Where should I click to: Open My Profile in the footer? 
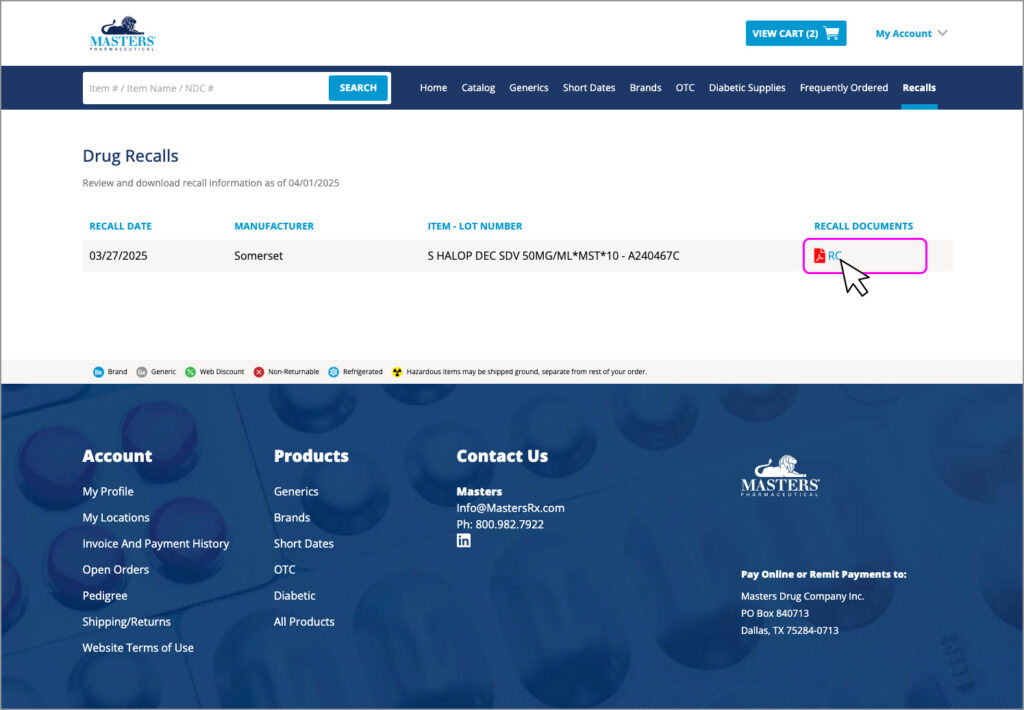[x=108, y=491]
